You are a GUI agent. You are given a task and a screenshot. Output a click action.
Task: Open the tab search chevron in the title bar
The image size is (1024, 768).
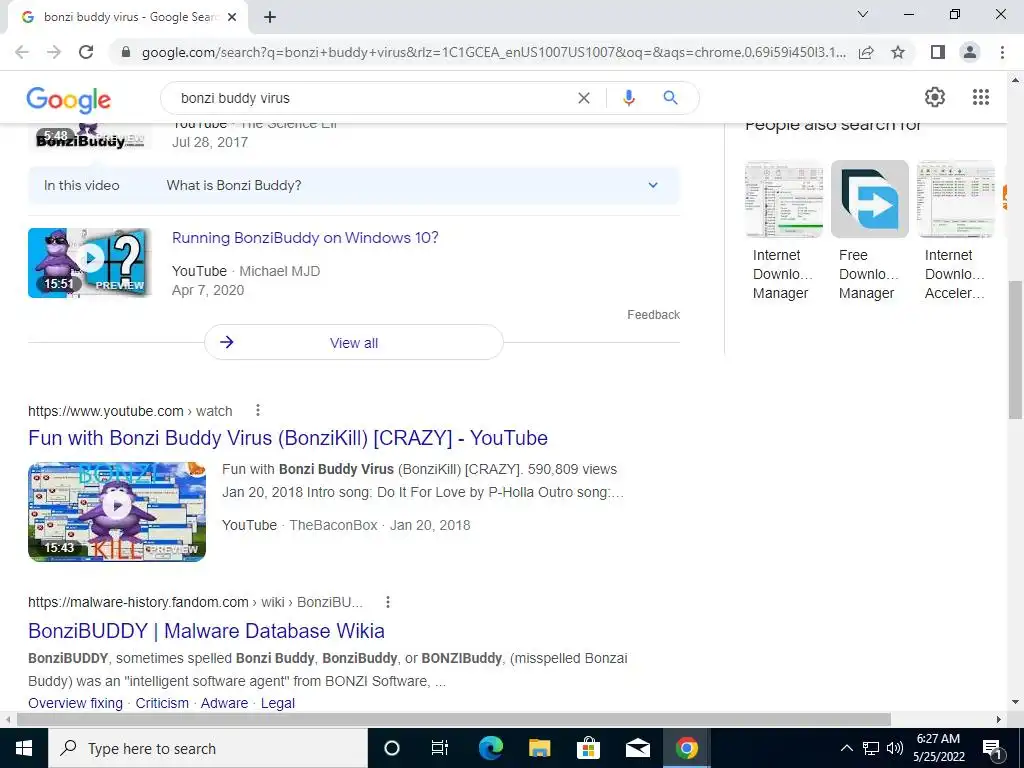pyautogui.click(x=863, y=14)
